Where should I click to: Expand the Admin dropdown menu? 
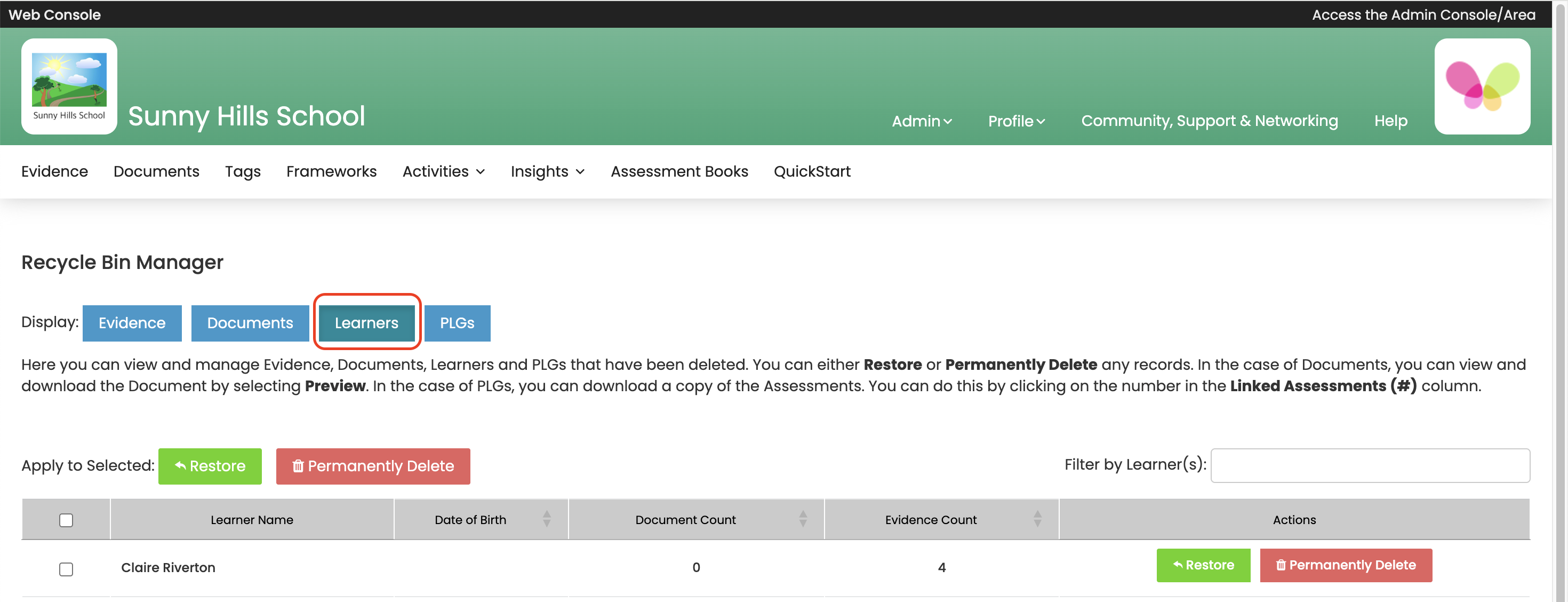pos(921,121)
